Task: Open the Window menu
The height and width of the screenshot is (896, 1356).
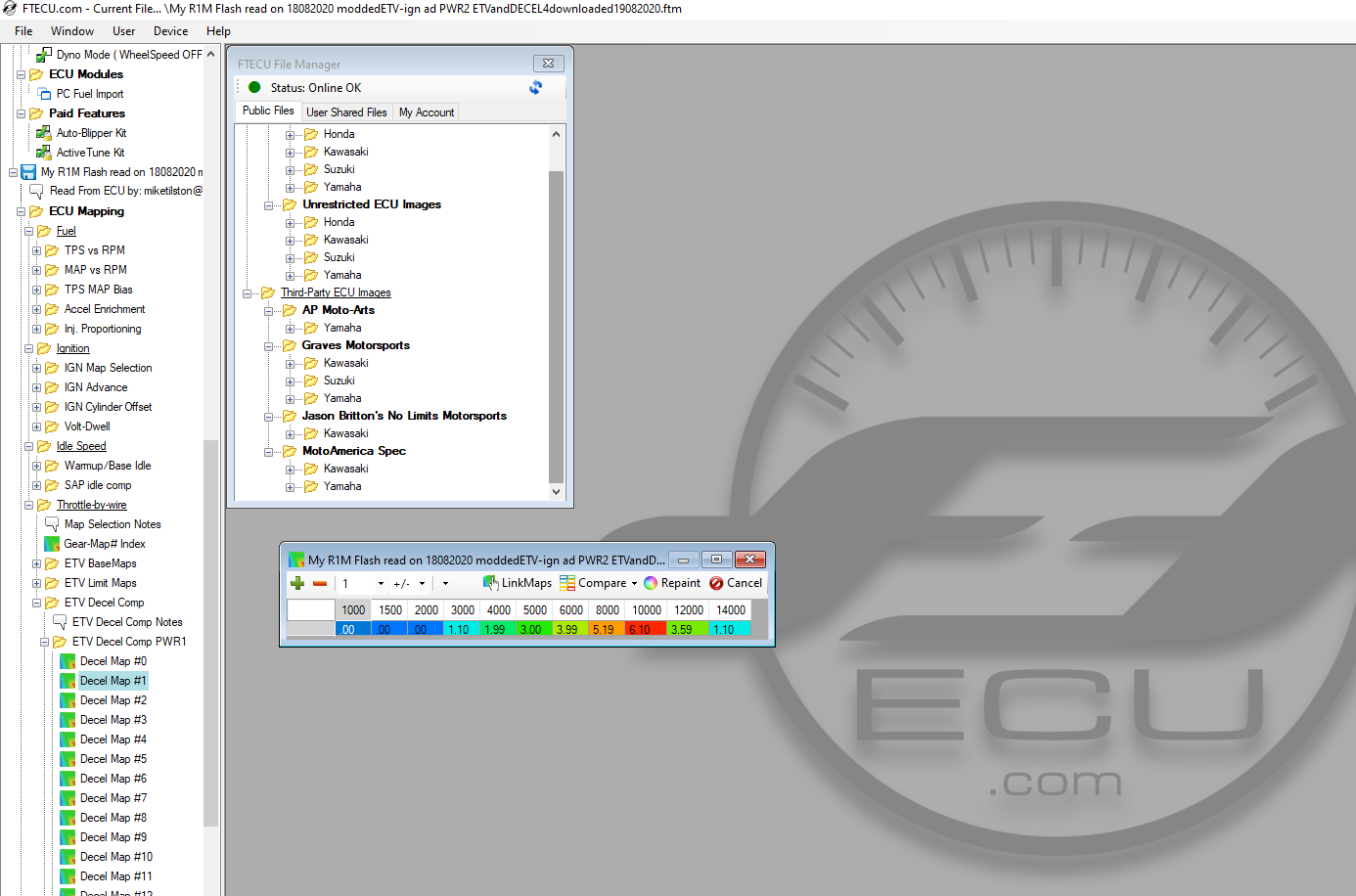Action: (72, 31)
